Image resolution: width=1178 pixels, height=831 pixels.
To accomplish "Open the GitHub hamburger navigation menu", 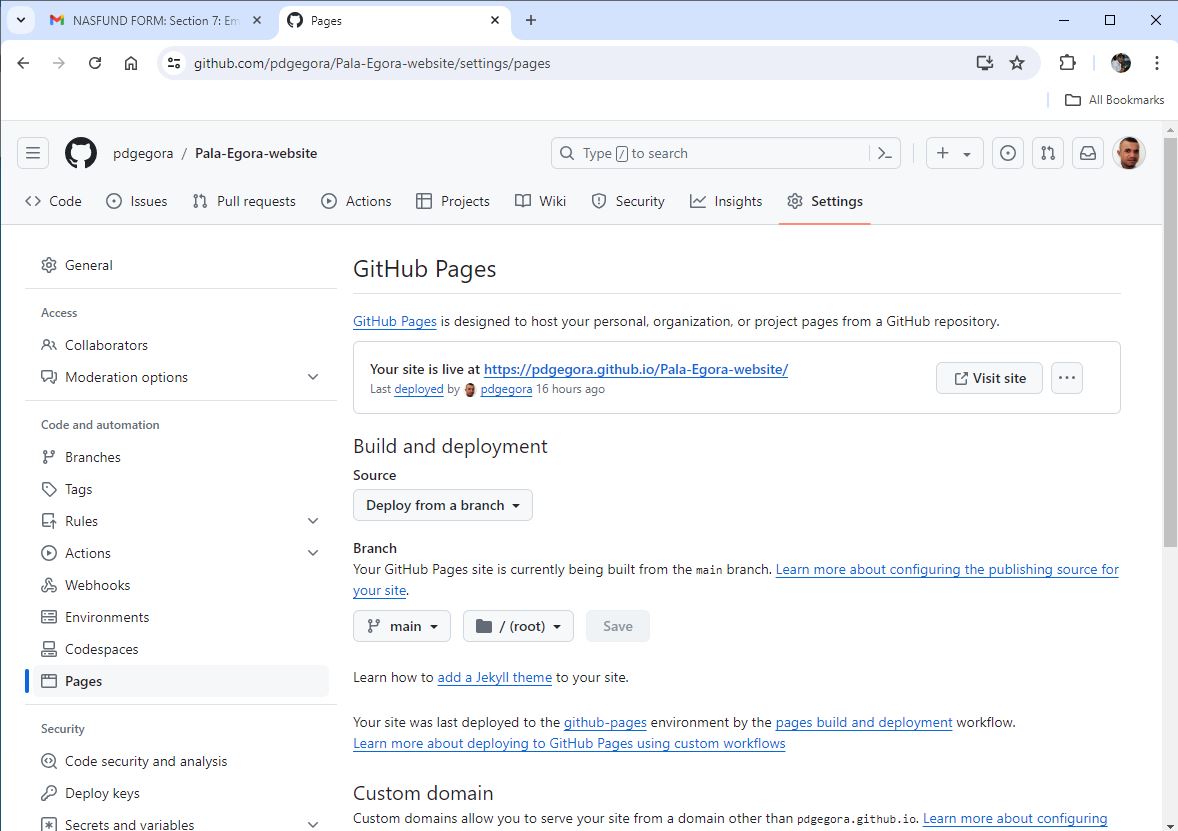I will click(x=33, y=153).
